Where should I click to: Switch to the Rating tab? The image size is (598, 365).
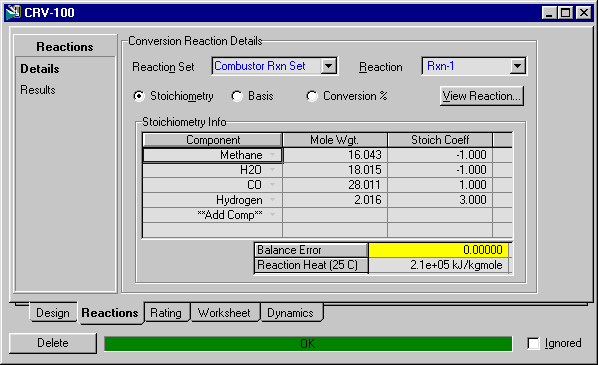click(166, 313)
